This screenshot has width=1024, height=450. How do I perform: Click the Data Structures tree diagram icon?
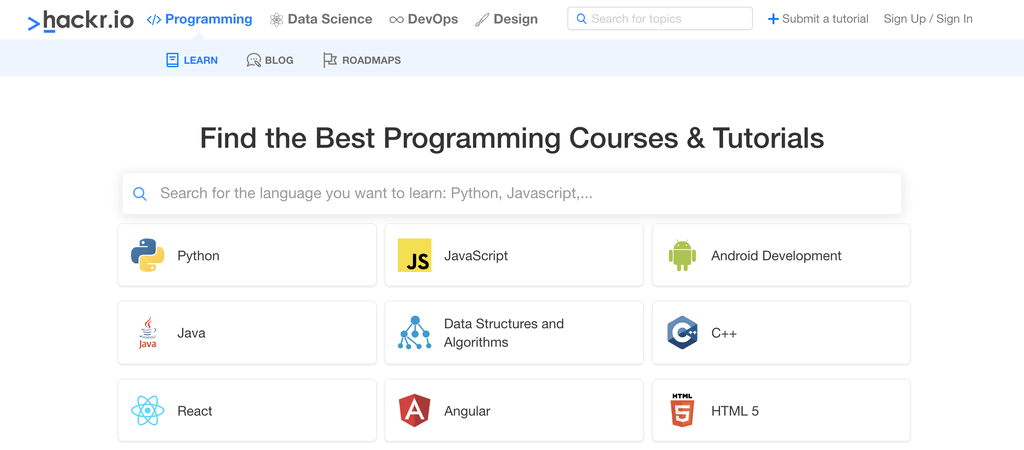point(414,333)
